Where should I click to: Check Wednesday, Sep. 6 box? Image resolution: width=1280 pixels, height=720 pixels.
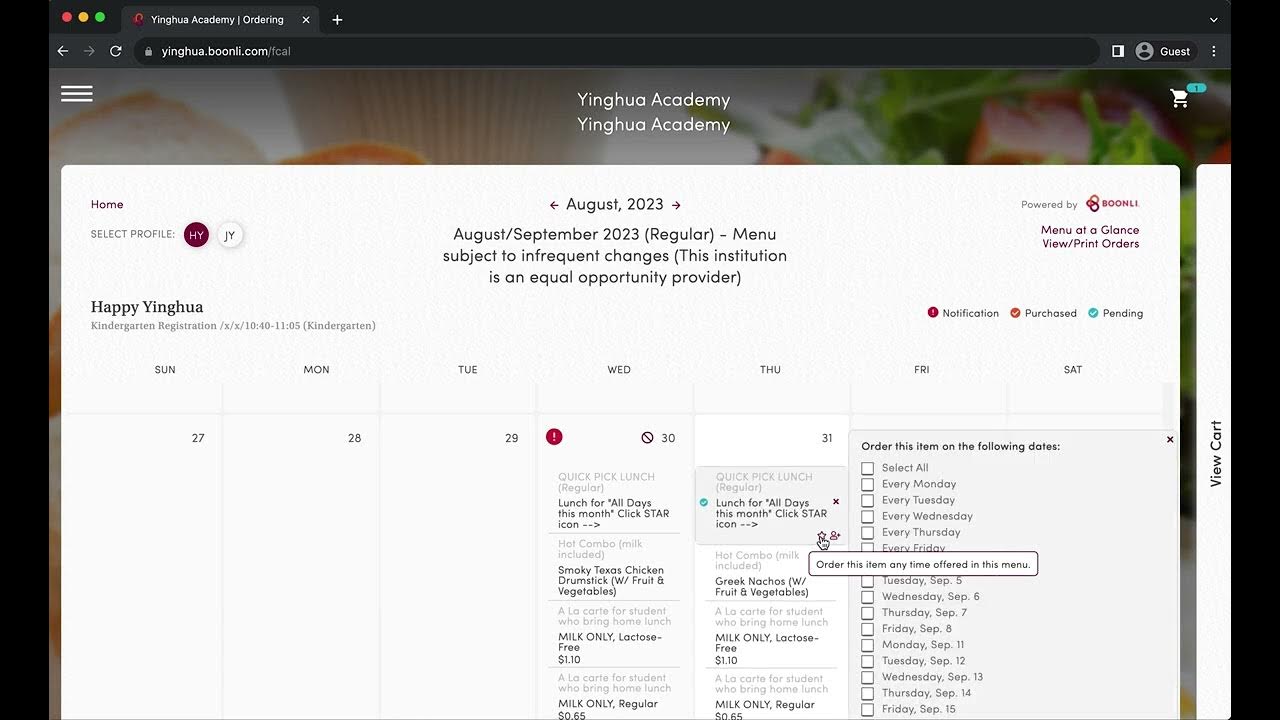click(867, 597)
